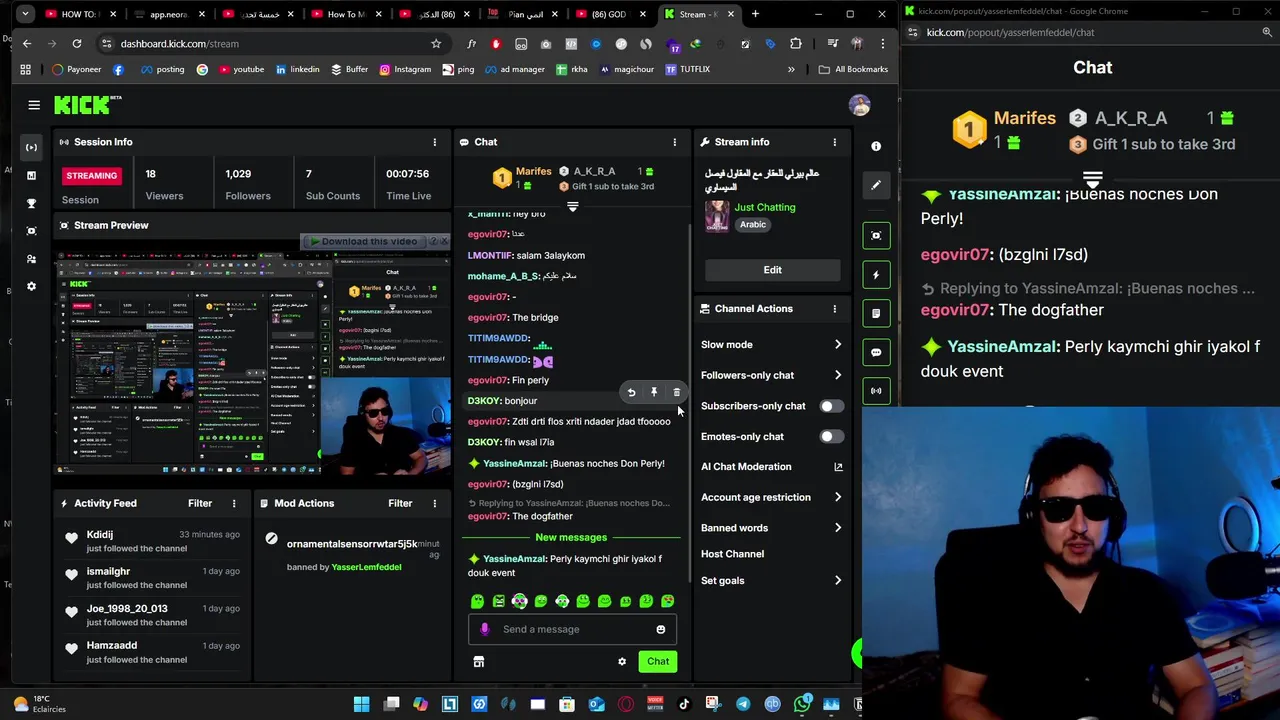This screenshot has height=720, width=1280.
Task: Click in Send a message field
Action: coord(572,629)
